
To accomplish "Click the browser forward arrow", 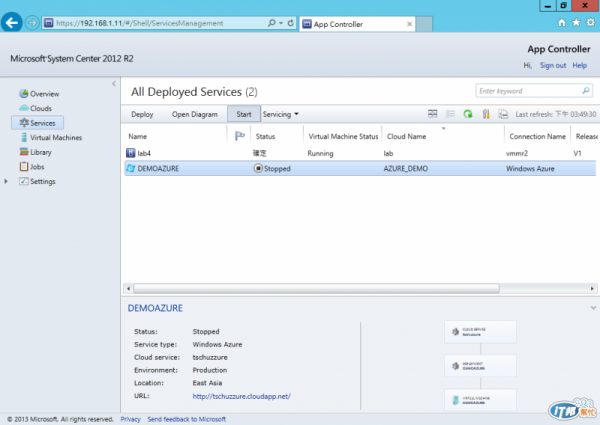I will point(32,23).
